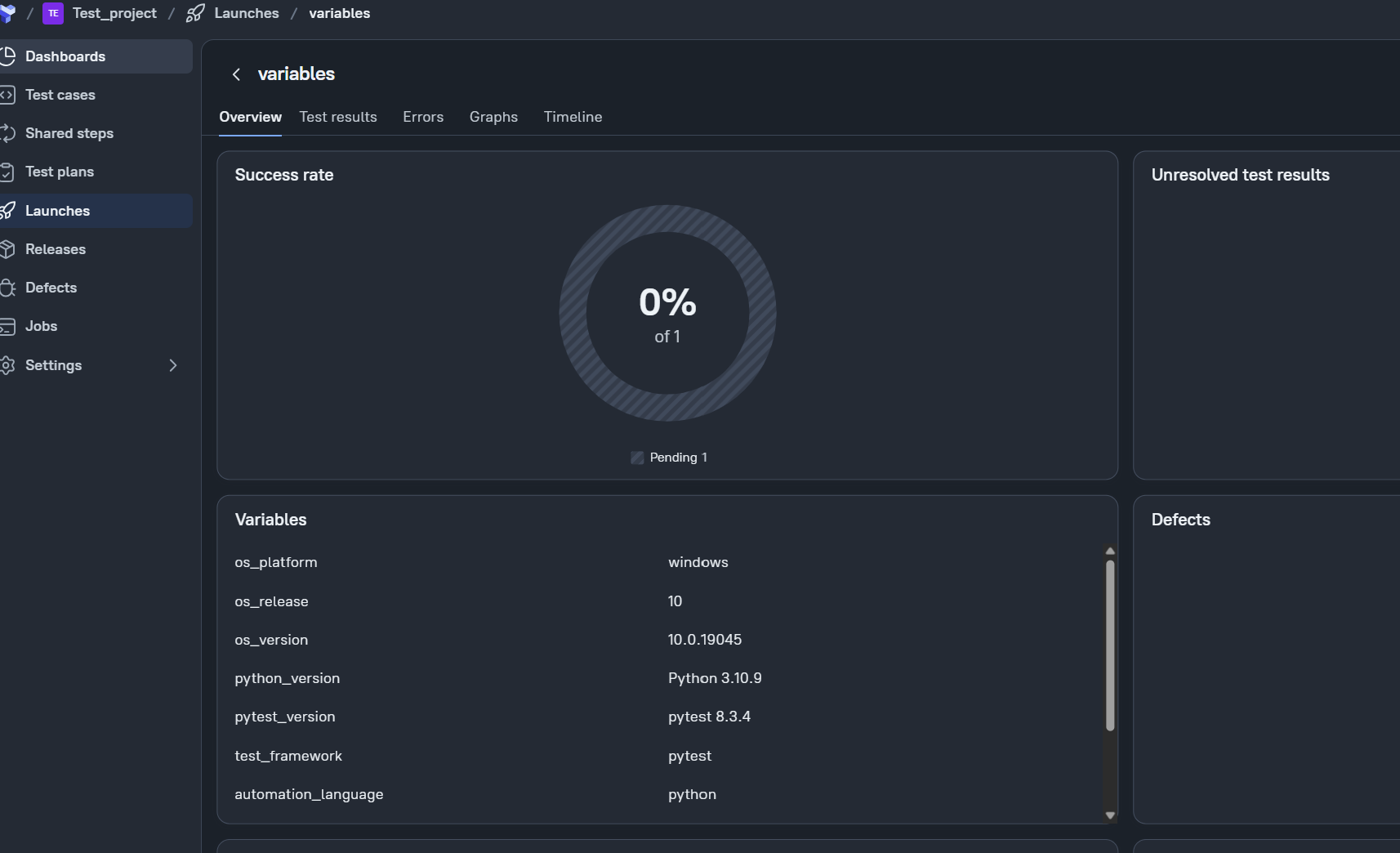Click the purple TE project avatar
Image resolution: width=1400 pixels, height=853 pixels.
[53, 13]
